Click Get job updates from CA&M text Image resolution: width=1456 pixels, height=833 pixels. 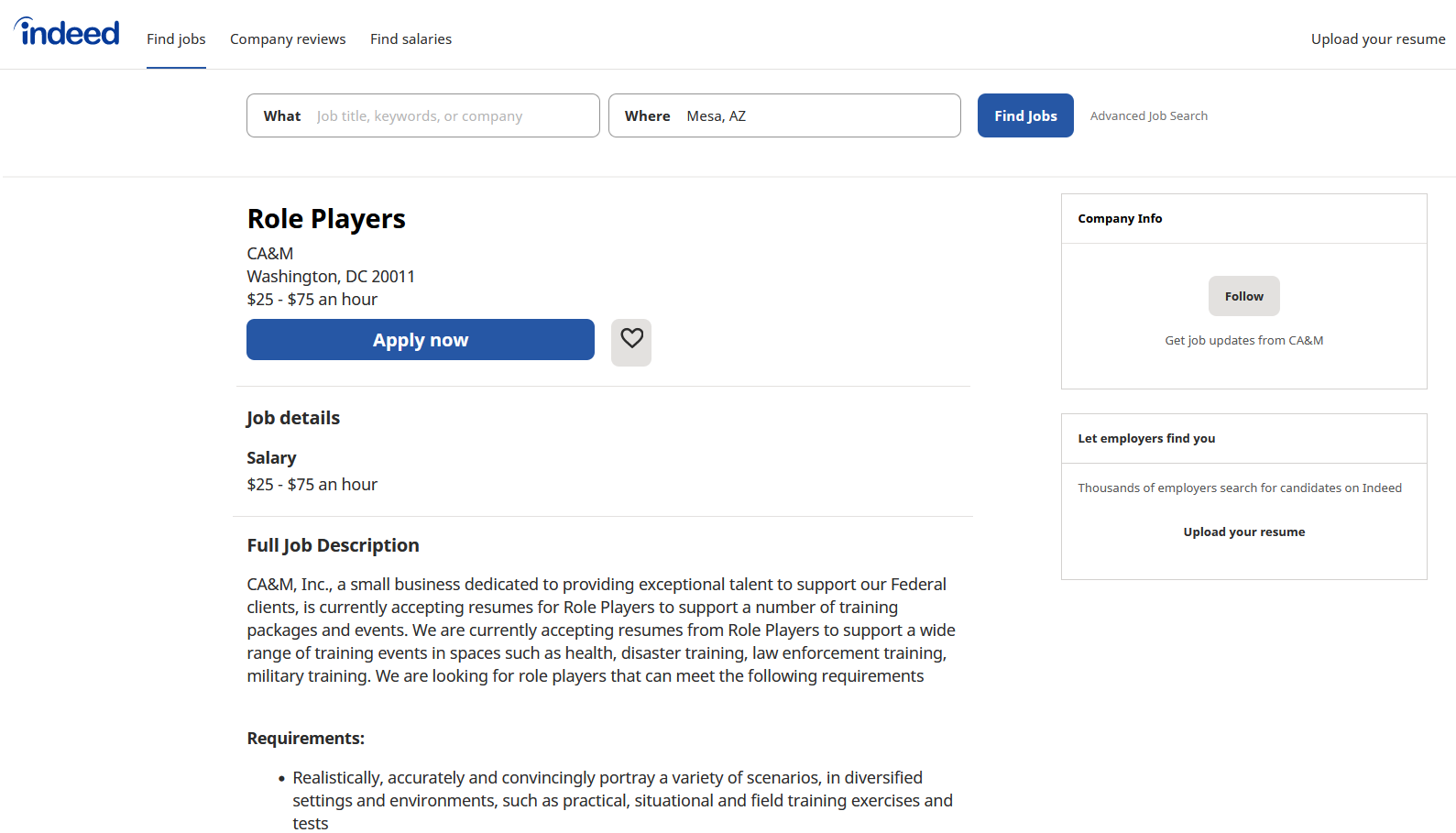click(x=1244, y=341)
